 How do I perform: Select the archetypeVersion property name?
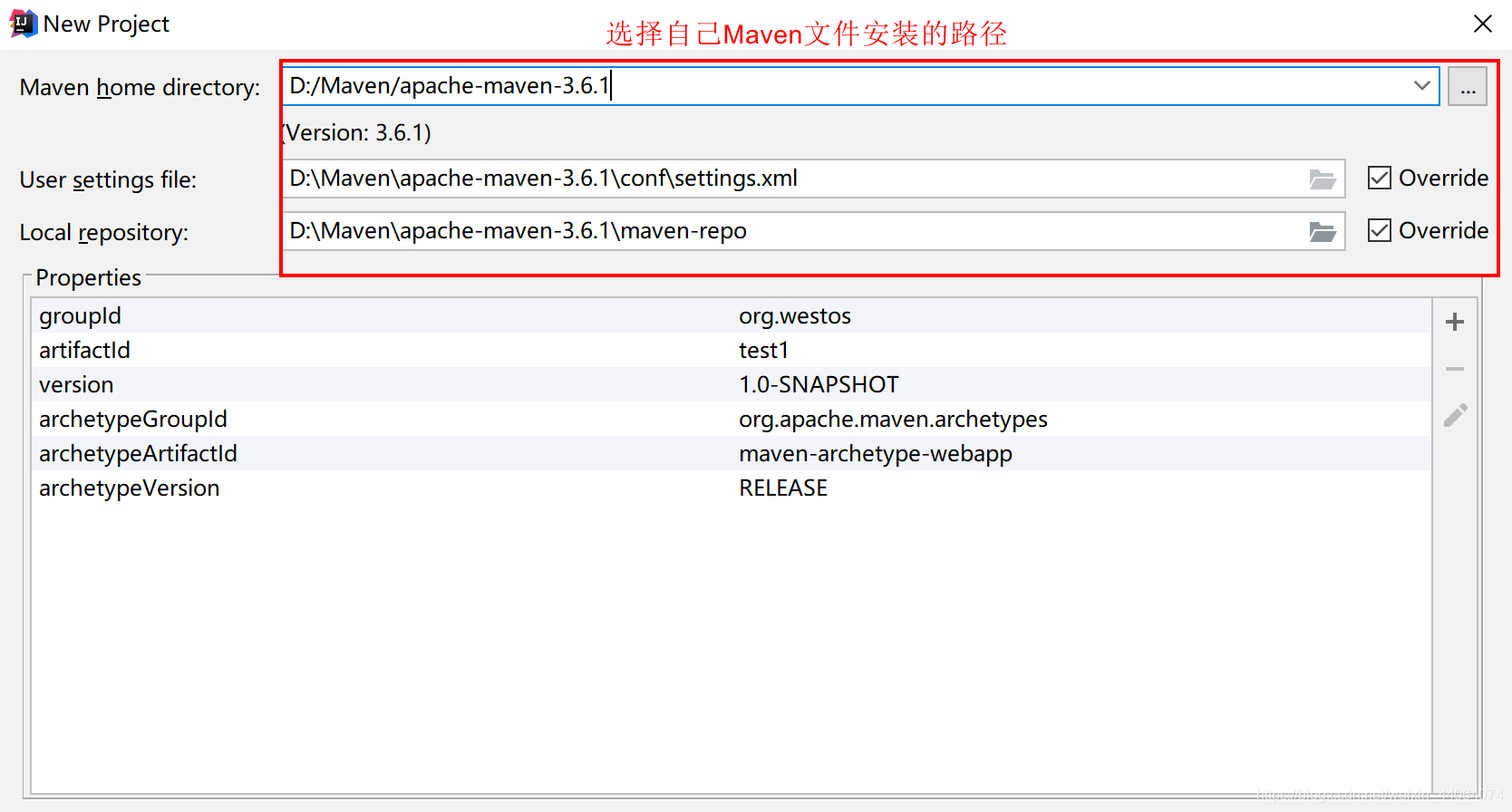coord(130,488)
